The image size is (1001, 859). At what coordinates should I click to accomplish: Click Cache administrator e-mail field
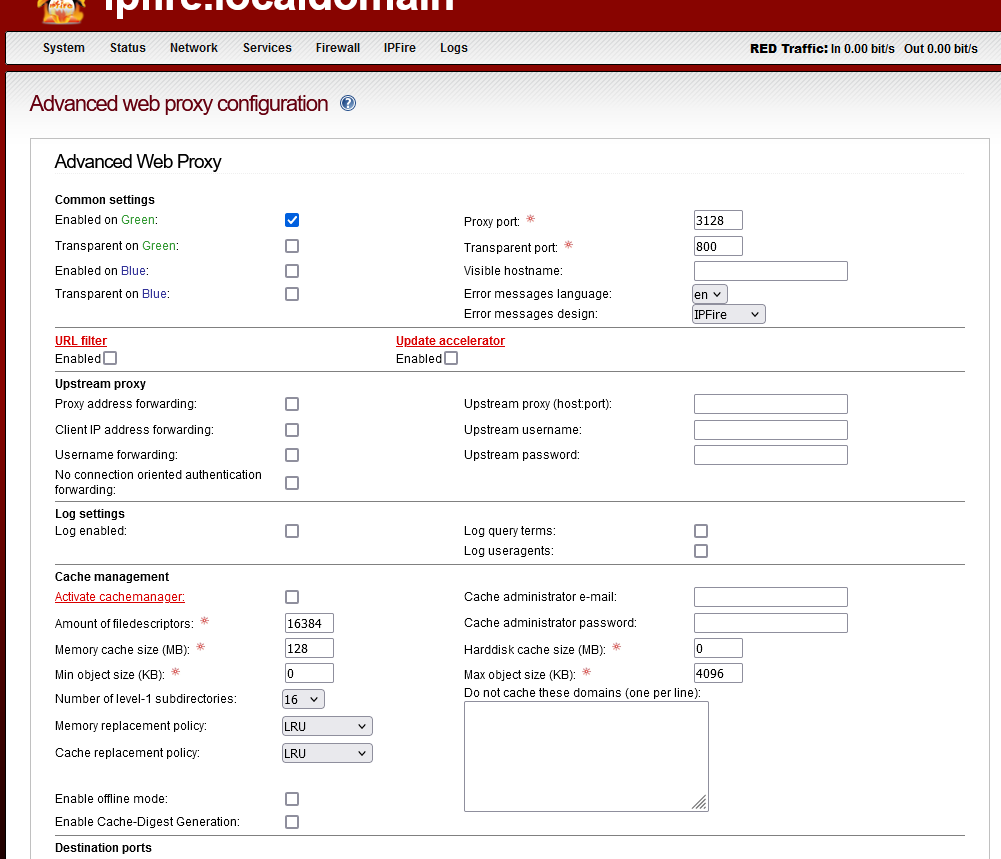pos(771,597)
